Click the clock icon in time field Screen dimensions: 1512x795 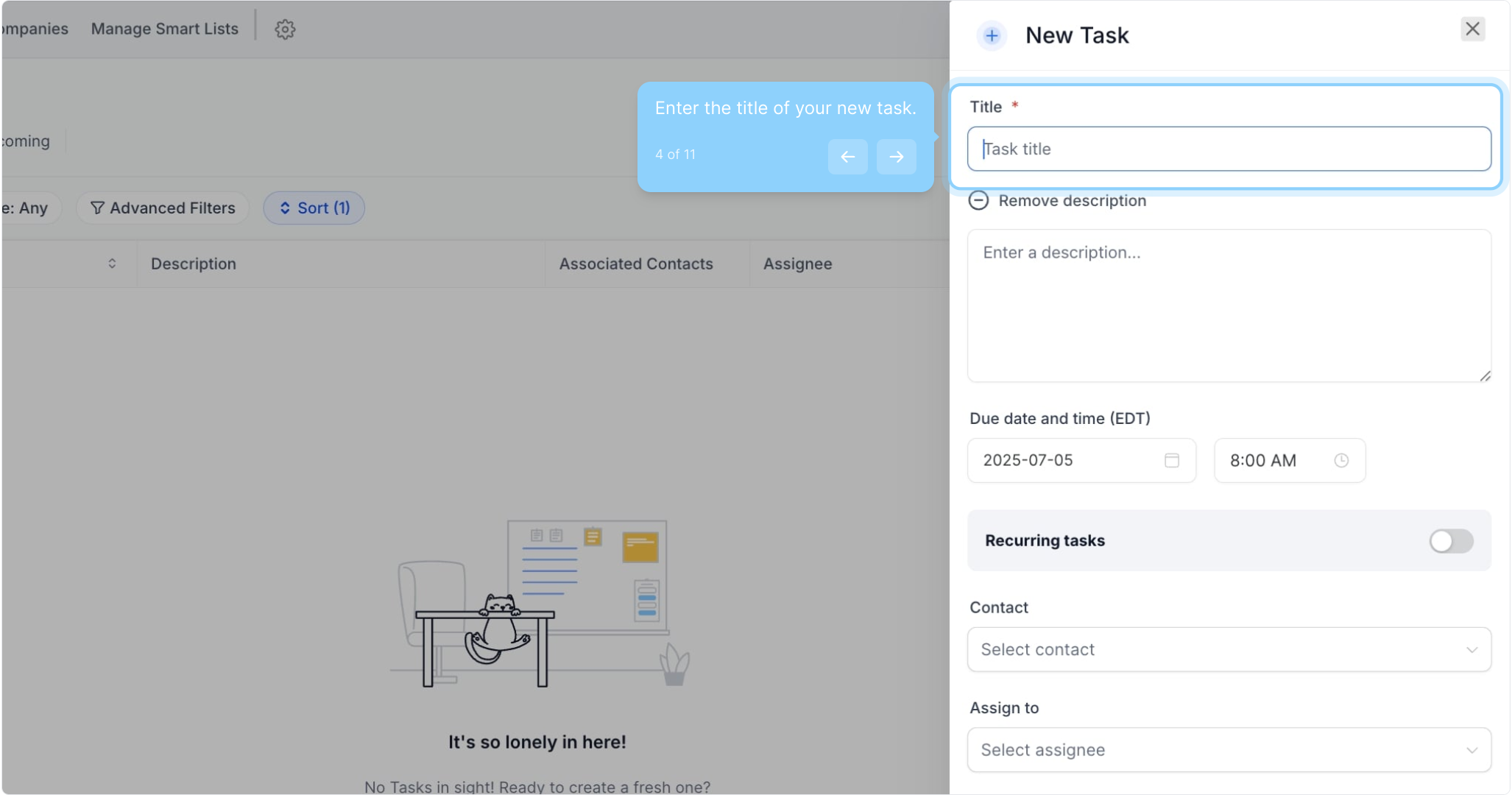point(1340,461)
